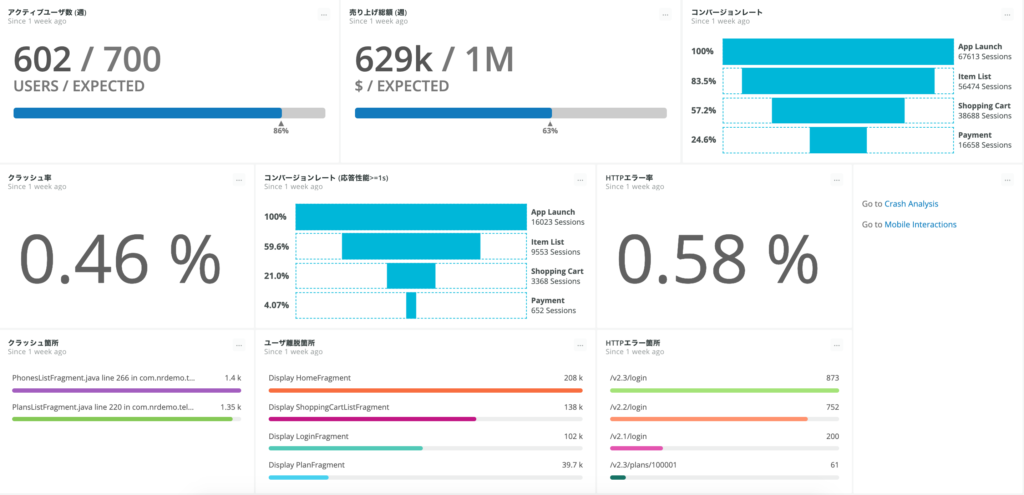Open the Mobile Interactions link
The height and width of the screenshot is (495, 1024).
tap(920, 225)
